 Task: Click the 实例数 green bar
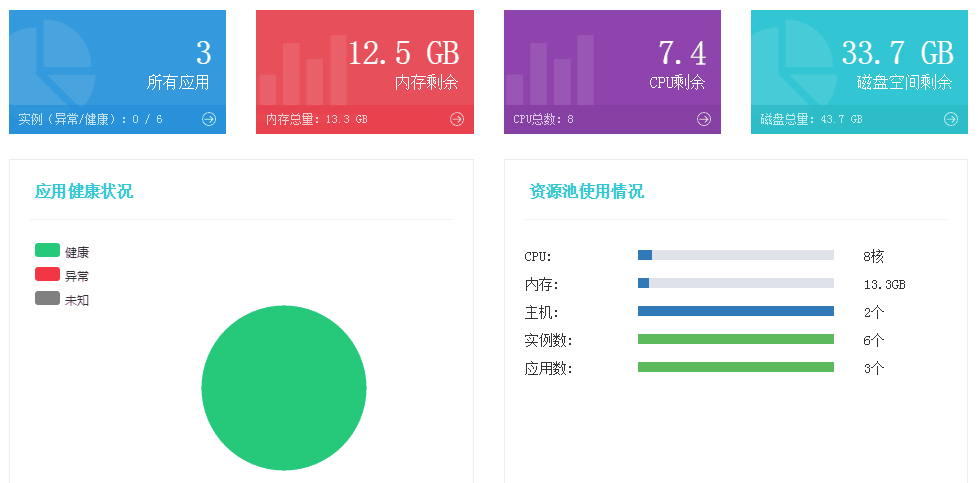click(x=735, y=339)
